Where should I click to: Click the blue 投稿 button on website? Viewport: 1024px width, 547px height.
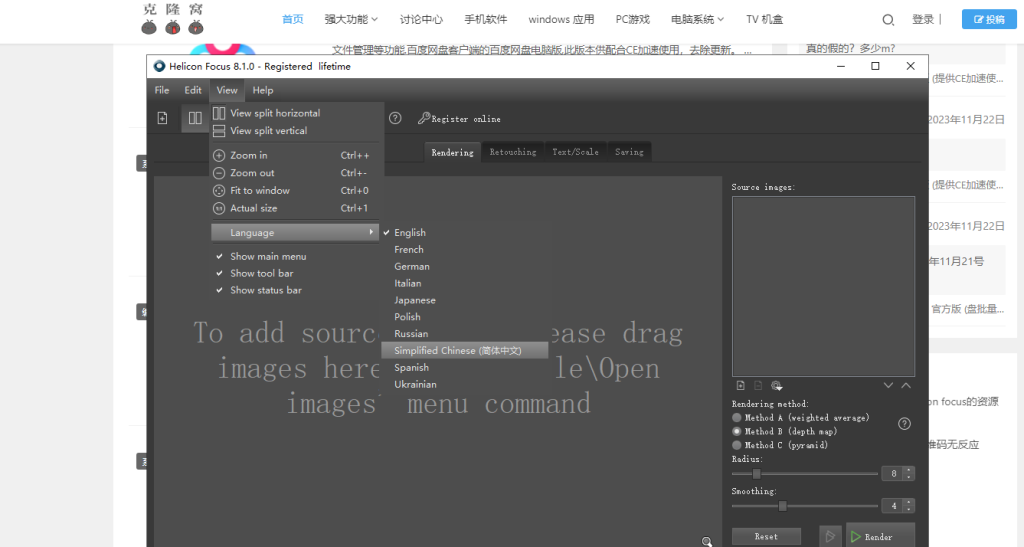click(x=989, y=20)
